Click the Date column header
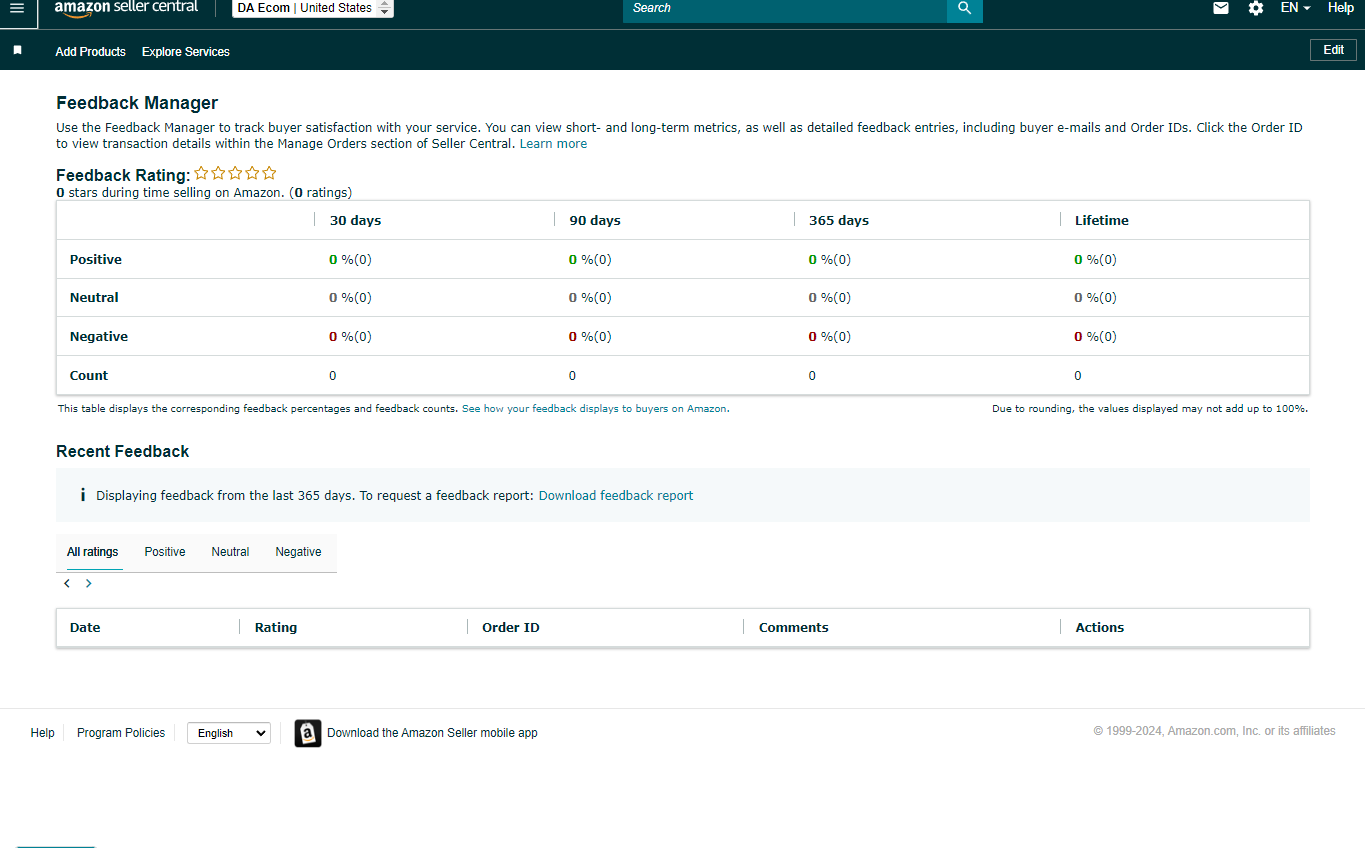The image size is (1365, 848). [85, 628]
